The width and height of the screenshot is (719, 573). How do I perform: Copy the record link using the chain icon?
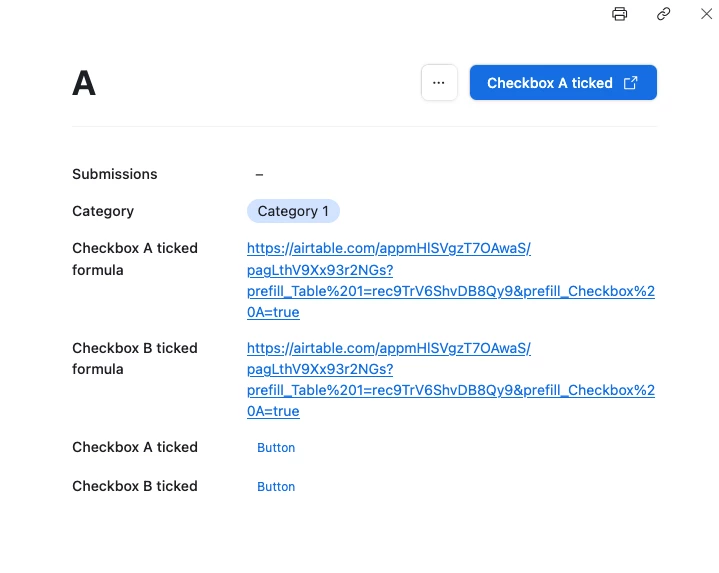tap(663, 14)
